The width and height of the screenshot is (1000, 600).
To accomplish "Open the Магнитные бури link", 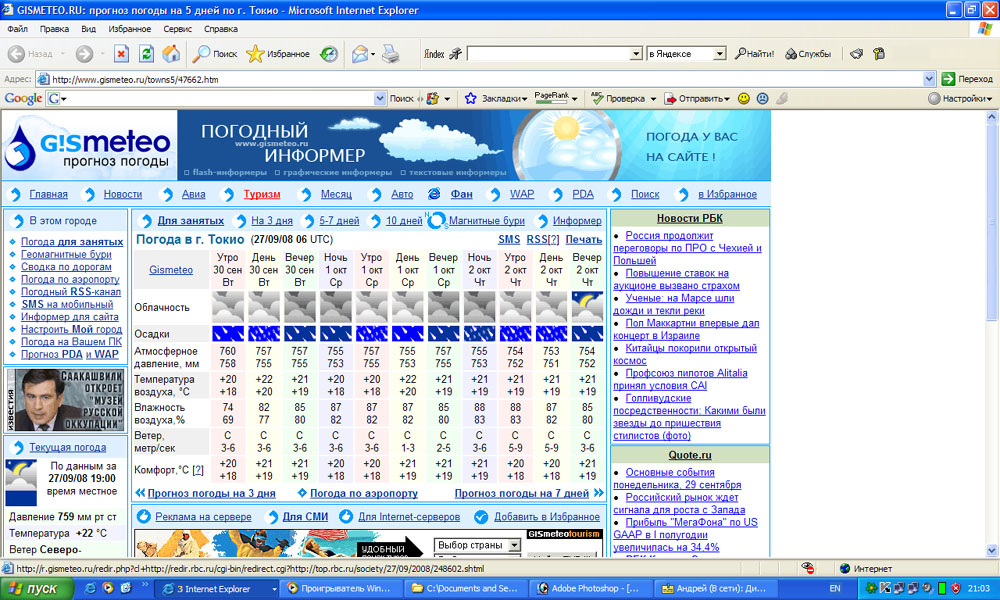I will tap(487, 221).
